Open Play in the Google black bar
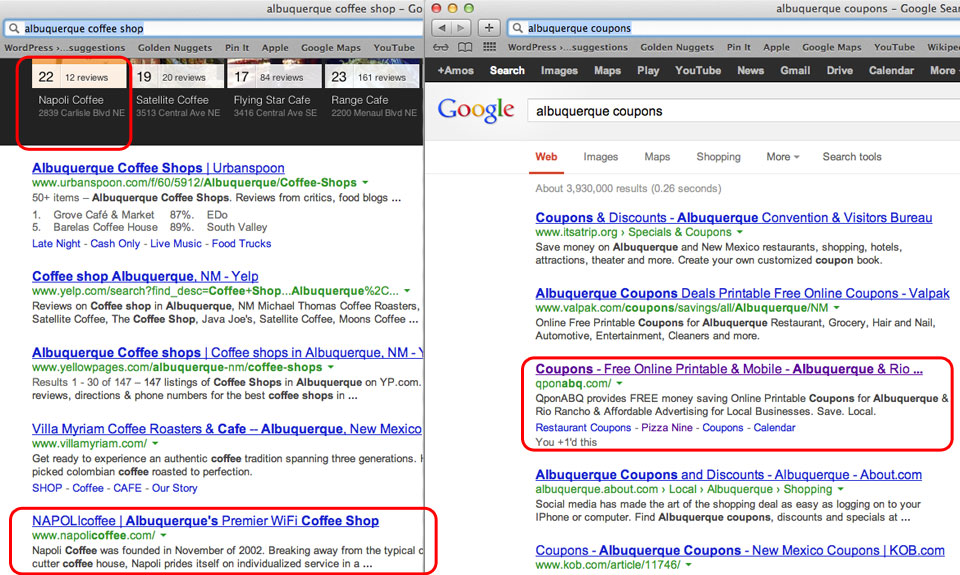This screenshot has width=960, height=575. [x=648, y=70]
